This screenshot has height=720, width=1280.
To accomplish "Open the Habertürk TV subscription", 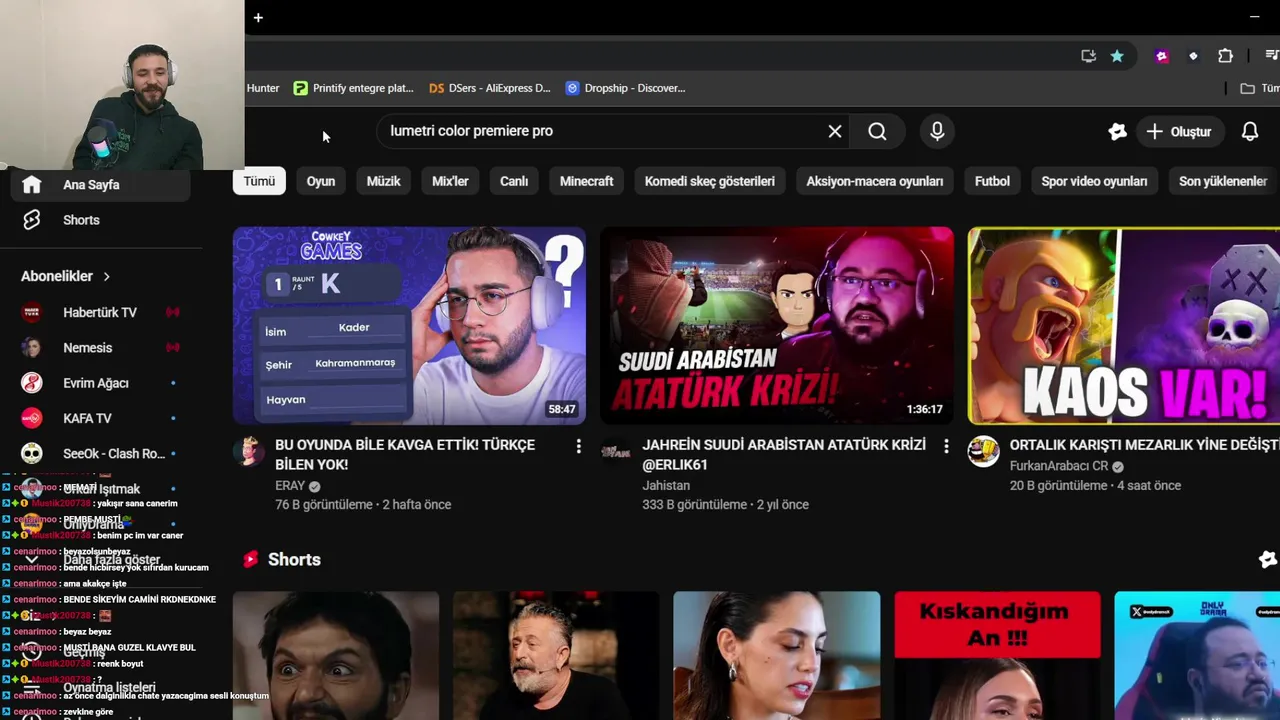I will pyautogui.click(x=100, y=312).
